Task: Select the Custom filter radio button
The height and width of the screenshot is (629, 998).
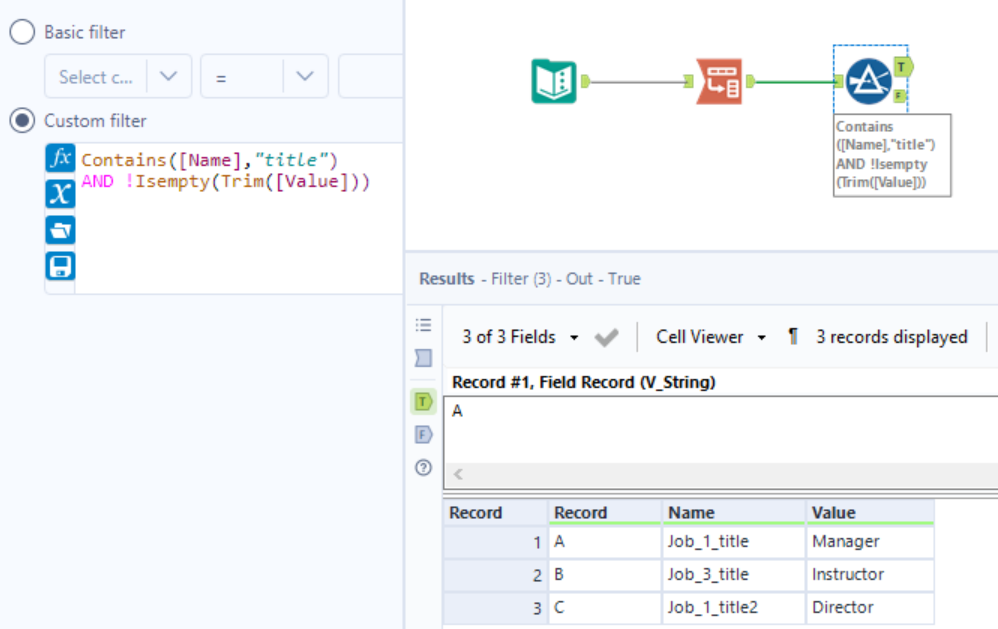Action: tap(21, 121)
